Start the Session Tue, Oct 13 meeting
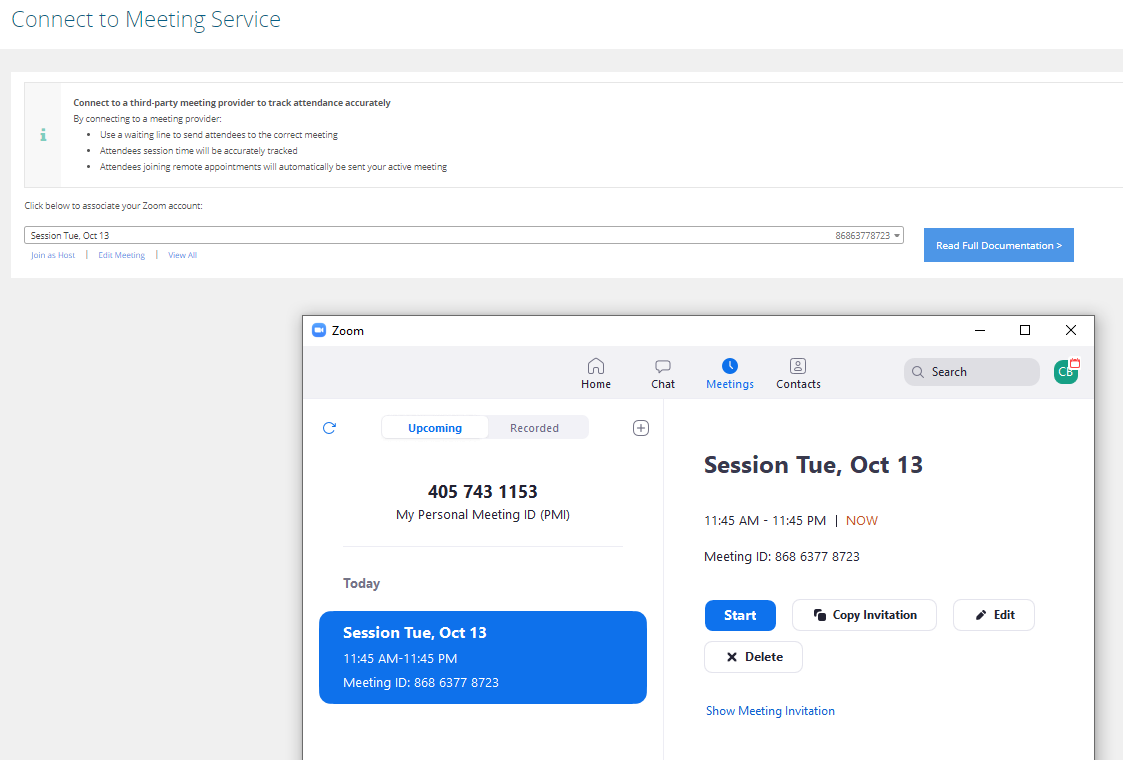 click(x=740, y=615)
